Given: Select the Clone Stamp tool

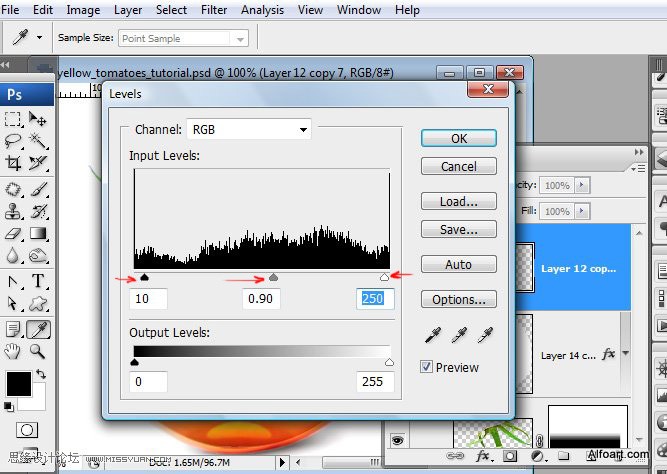Looking at the screenshot, I should pyautogui.click(x=13, y=211).
